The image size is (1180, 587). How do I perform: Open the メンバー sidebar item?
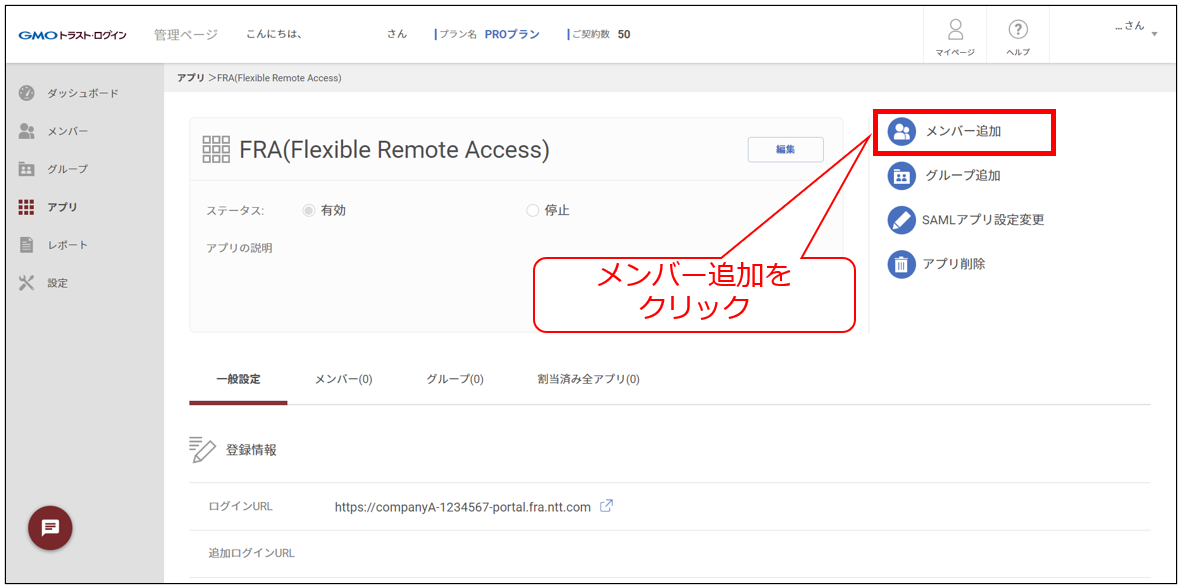pyautogui.click(x=67, y=132)
